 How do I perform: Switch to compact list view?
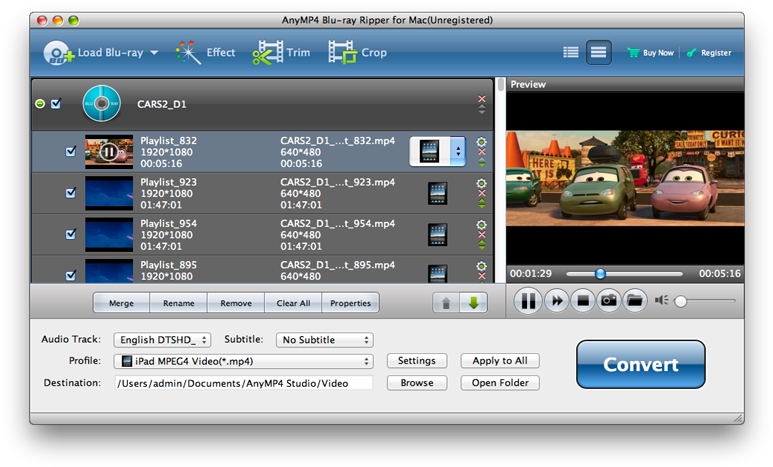571,52
